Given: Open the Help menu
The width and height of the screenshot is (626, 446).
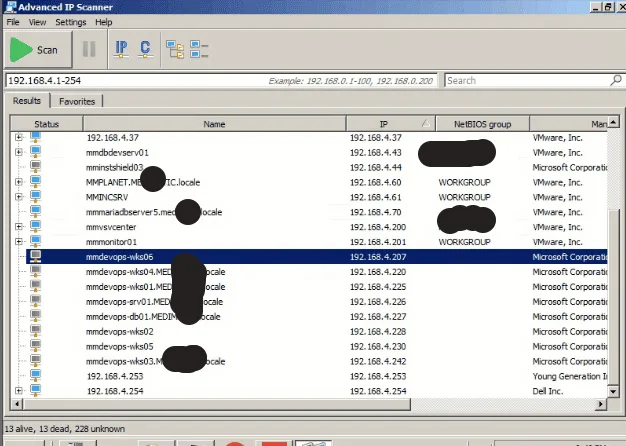Looking at the screenshot, I should click(x=103, y=22).
